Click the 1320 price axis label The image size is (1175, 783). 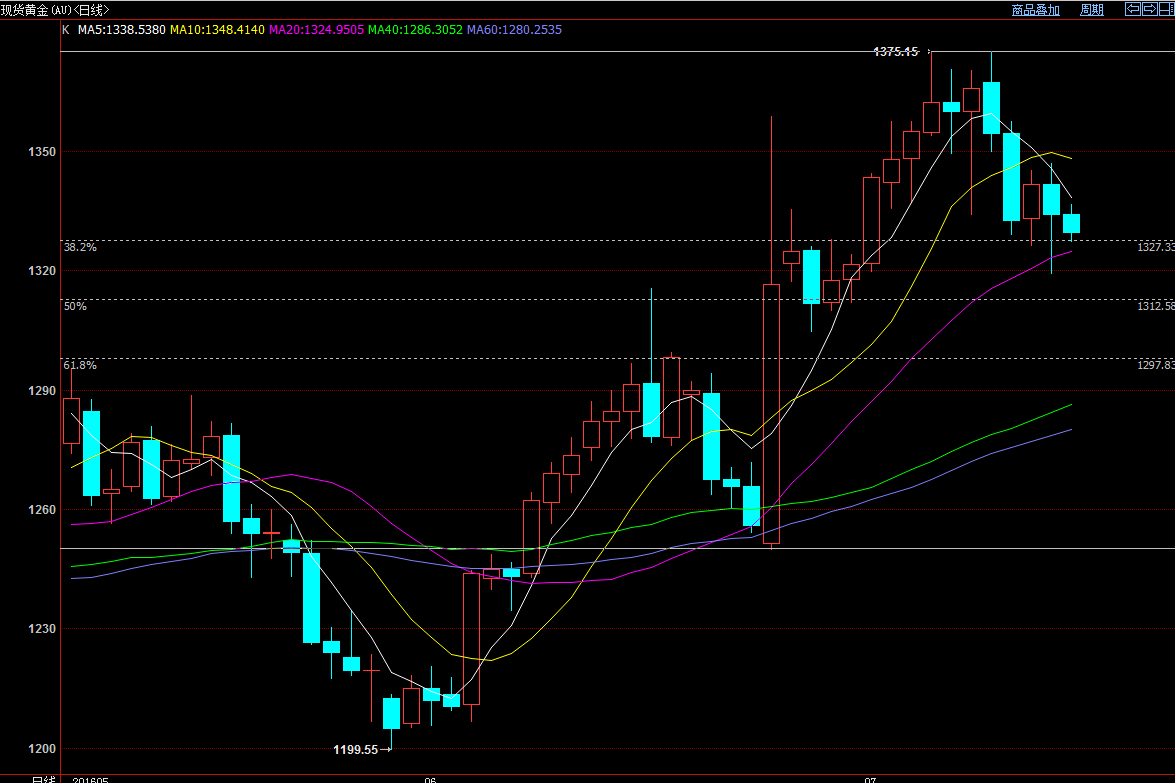tap(42, 271)
